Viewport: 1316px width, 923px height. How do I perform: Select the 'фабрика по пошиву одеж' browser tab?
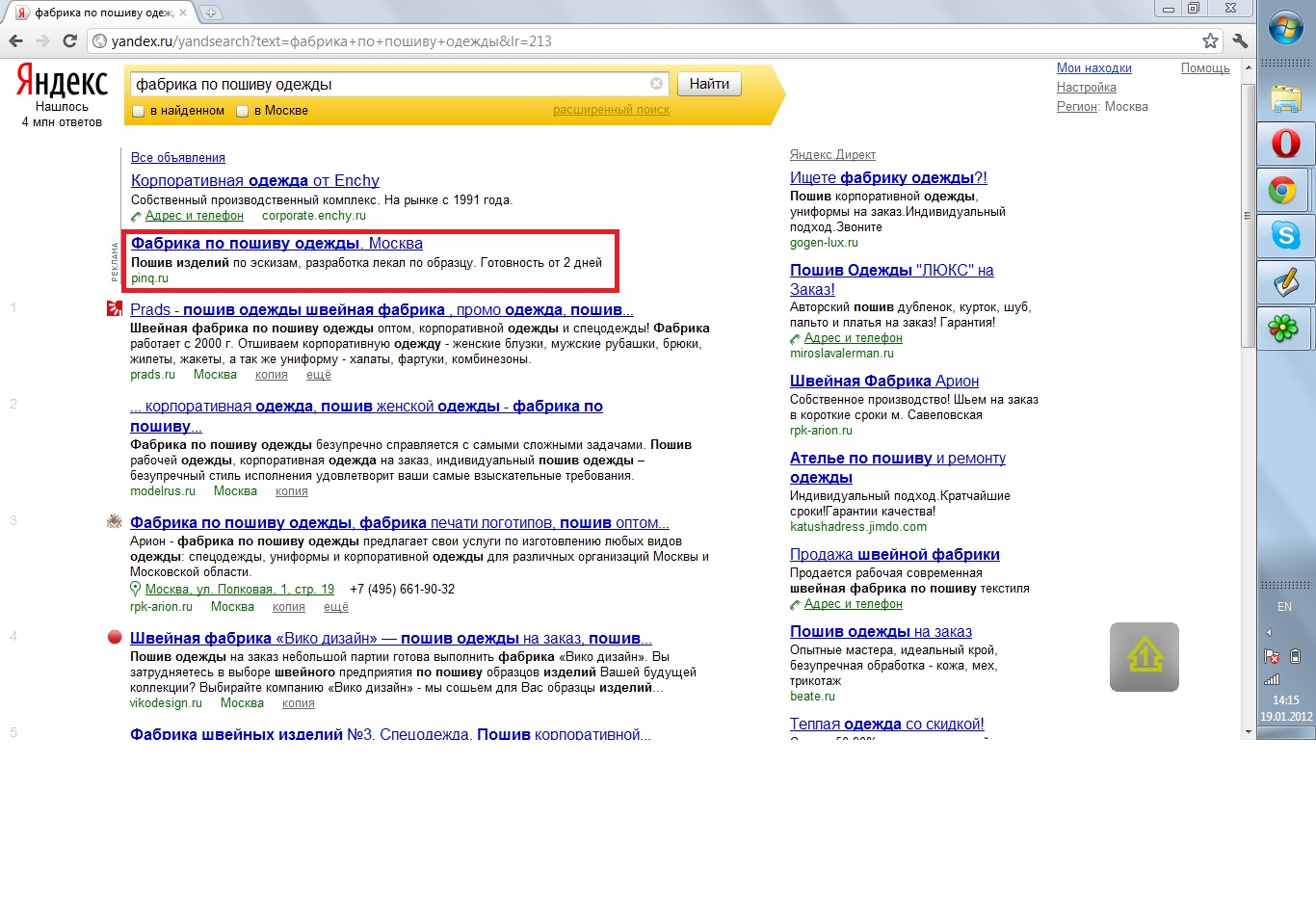pyautogui.click(x=102, y=13)
